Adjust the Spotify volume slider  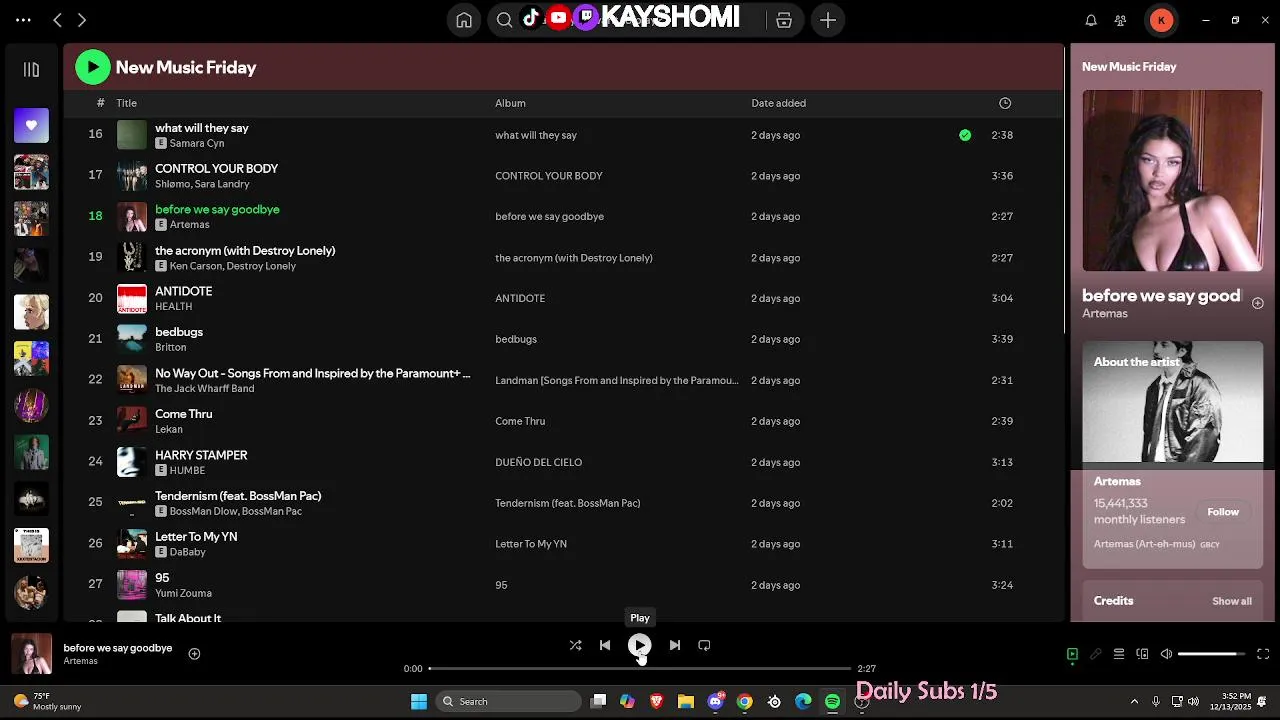click(x=1211, y=654)
